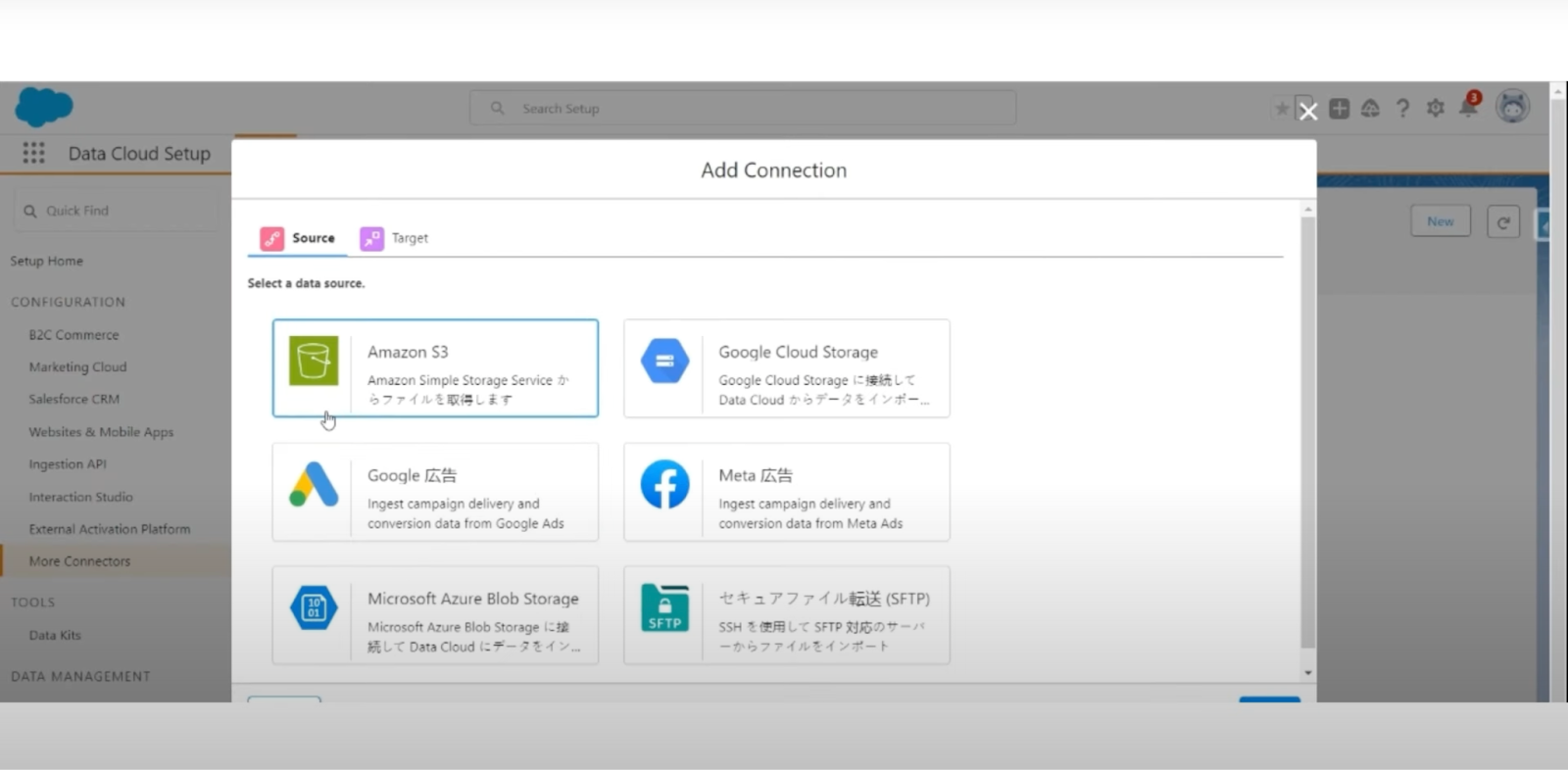Open the global actions plus icon
Screen dimensions: 1568x770
pyautogui.click(x=1339, y=109)
